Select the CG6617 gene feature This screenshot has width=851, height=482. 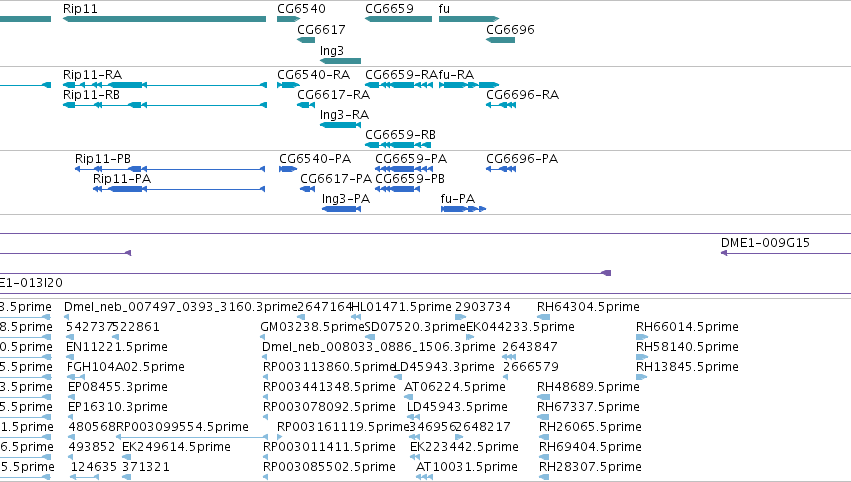tap(306, 40)
